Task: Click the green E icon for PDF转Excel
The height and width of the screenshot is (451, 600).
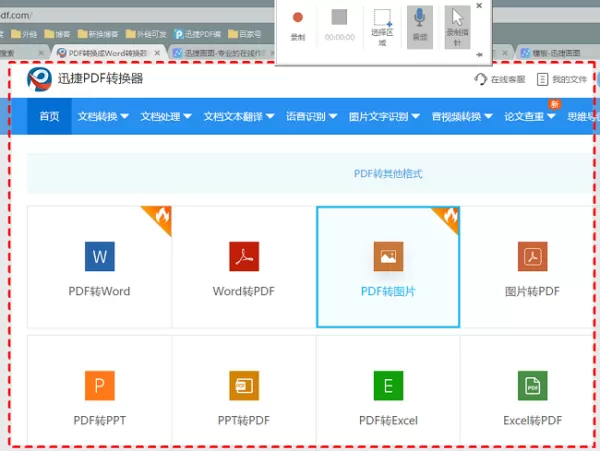Action: [x=388, y=386]
